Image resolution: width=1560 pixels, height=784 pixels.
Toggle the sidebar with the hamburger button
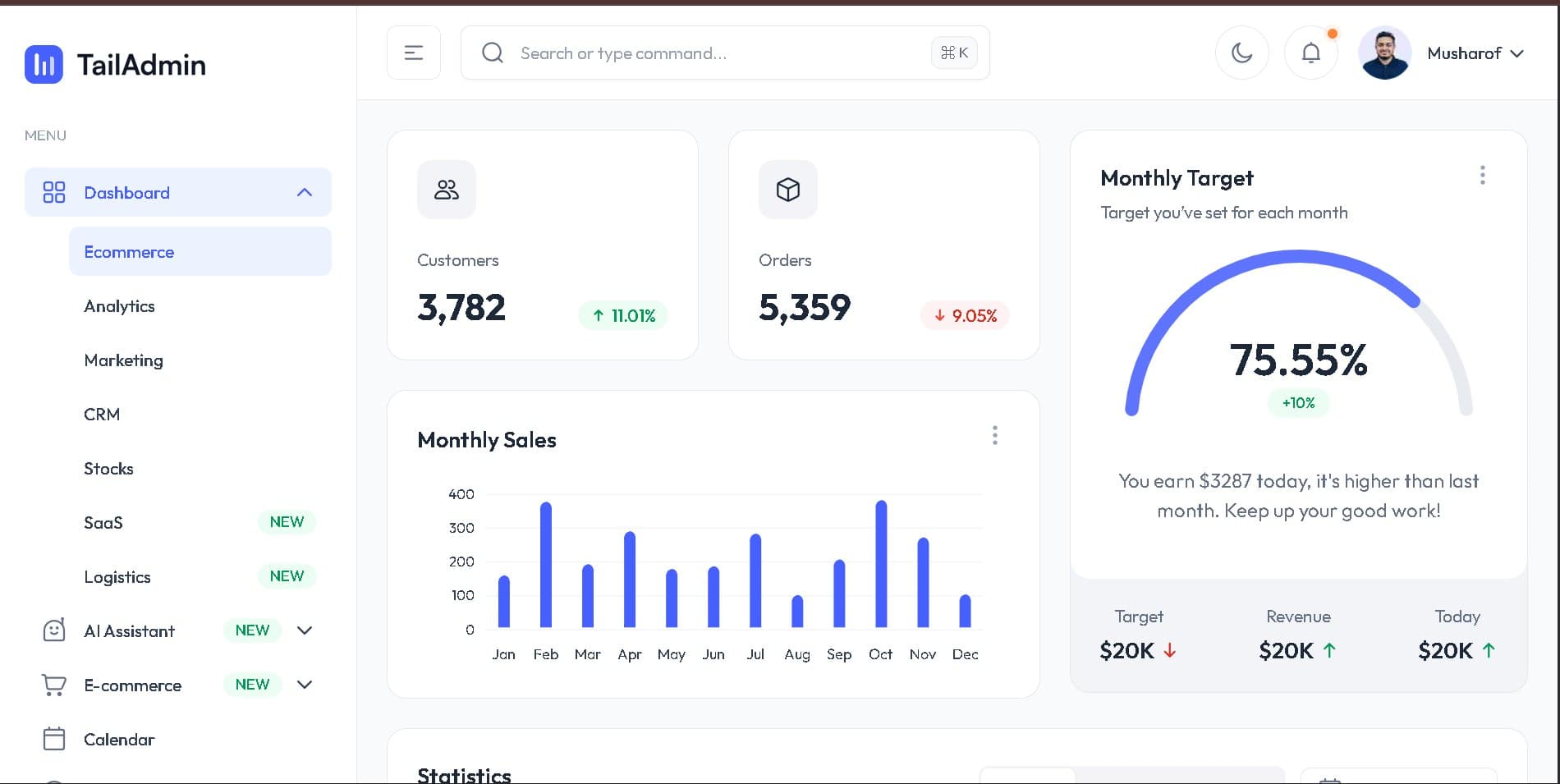tap(413, 52)
